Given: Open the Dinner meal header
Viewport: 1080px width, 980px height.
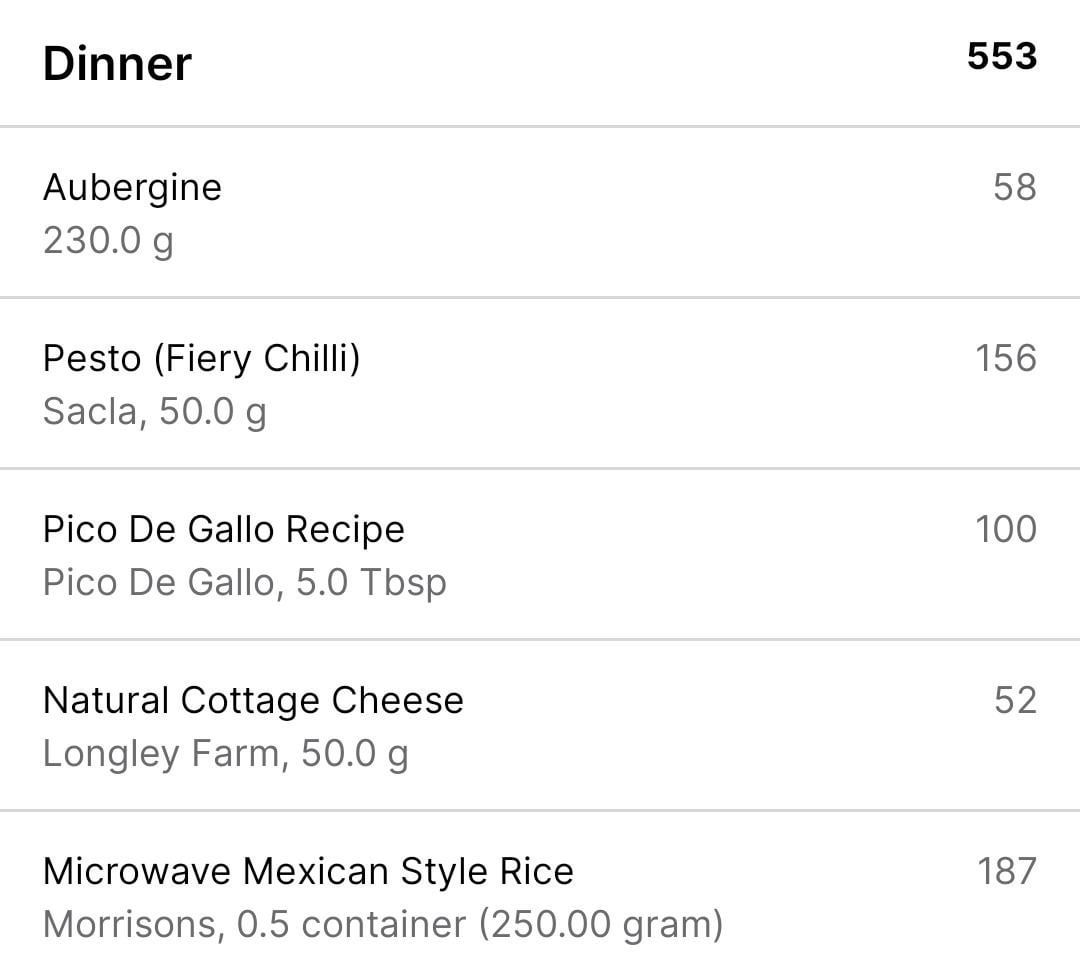Looking at the screenshot, I should [x=540, y=63].
